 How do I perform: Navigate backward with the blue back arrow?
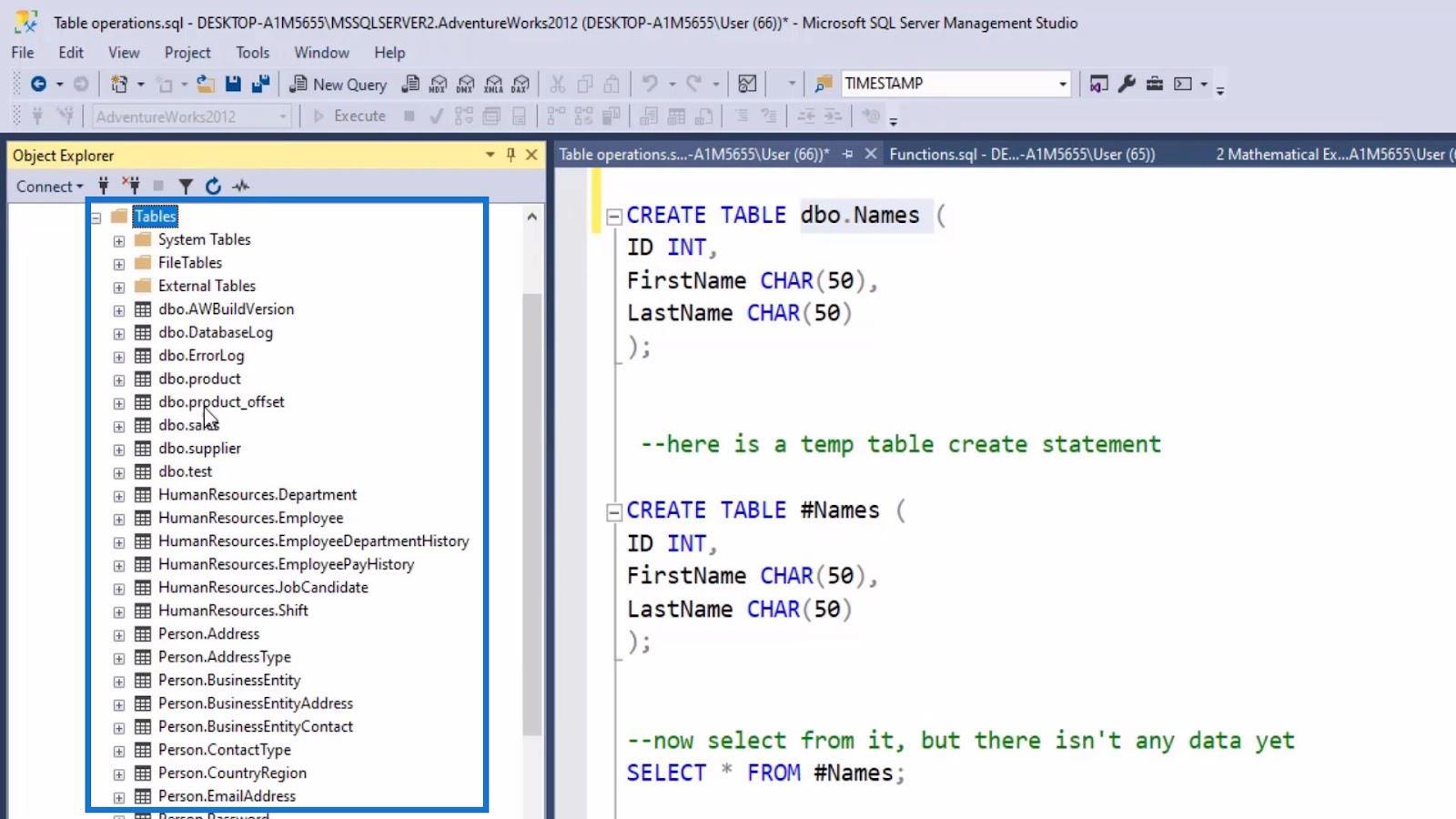pyautogui.click(x=38, y=84)
